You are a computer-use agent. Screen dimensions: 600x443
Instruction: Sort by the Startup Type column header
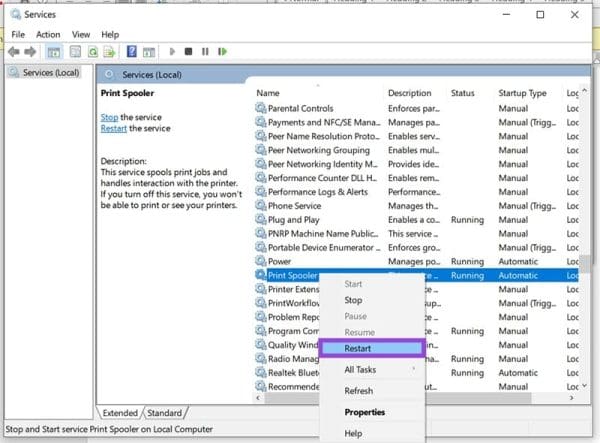pos(523,93)
